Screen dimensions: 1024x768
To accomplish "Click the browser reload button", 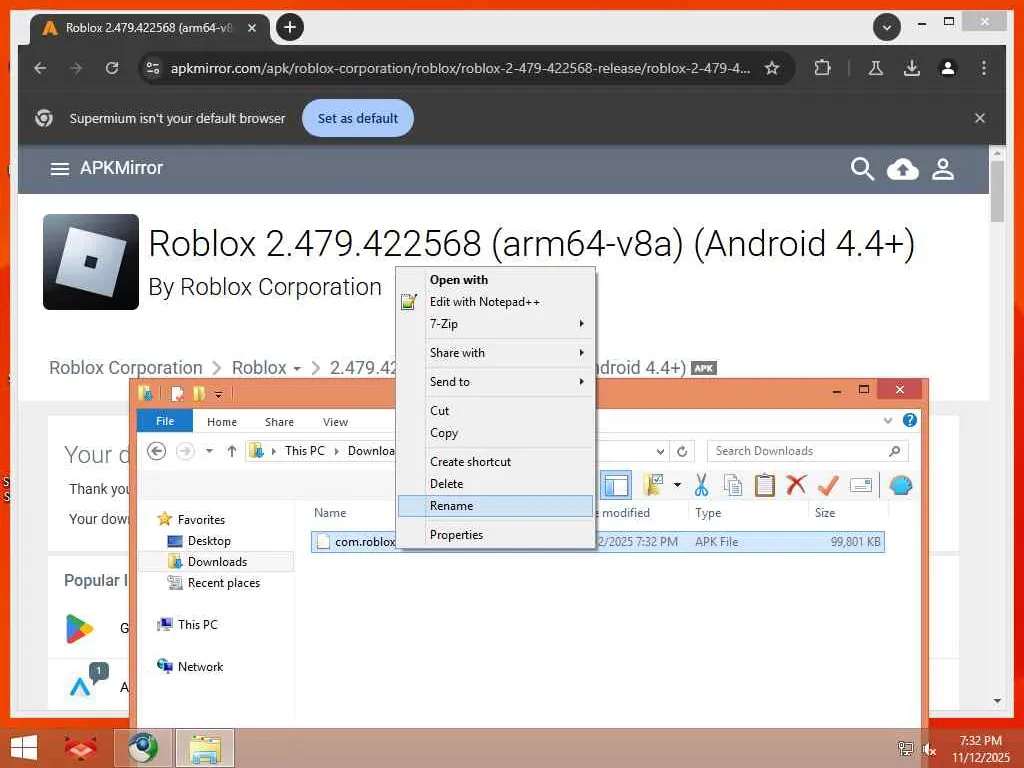I will 112,68.
